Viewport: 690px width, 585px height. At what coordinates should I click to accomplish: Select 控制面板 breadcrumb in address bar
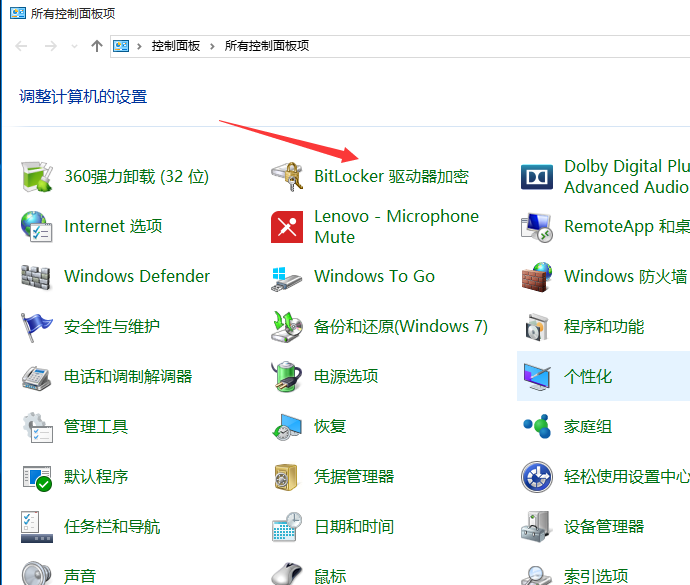click(176, 46)
